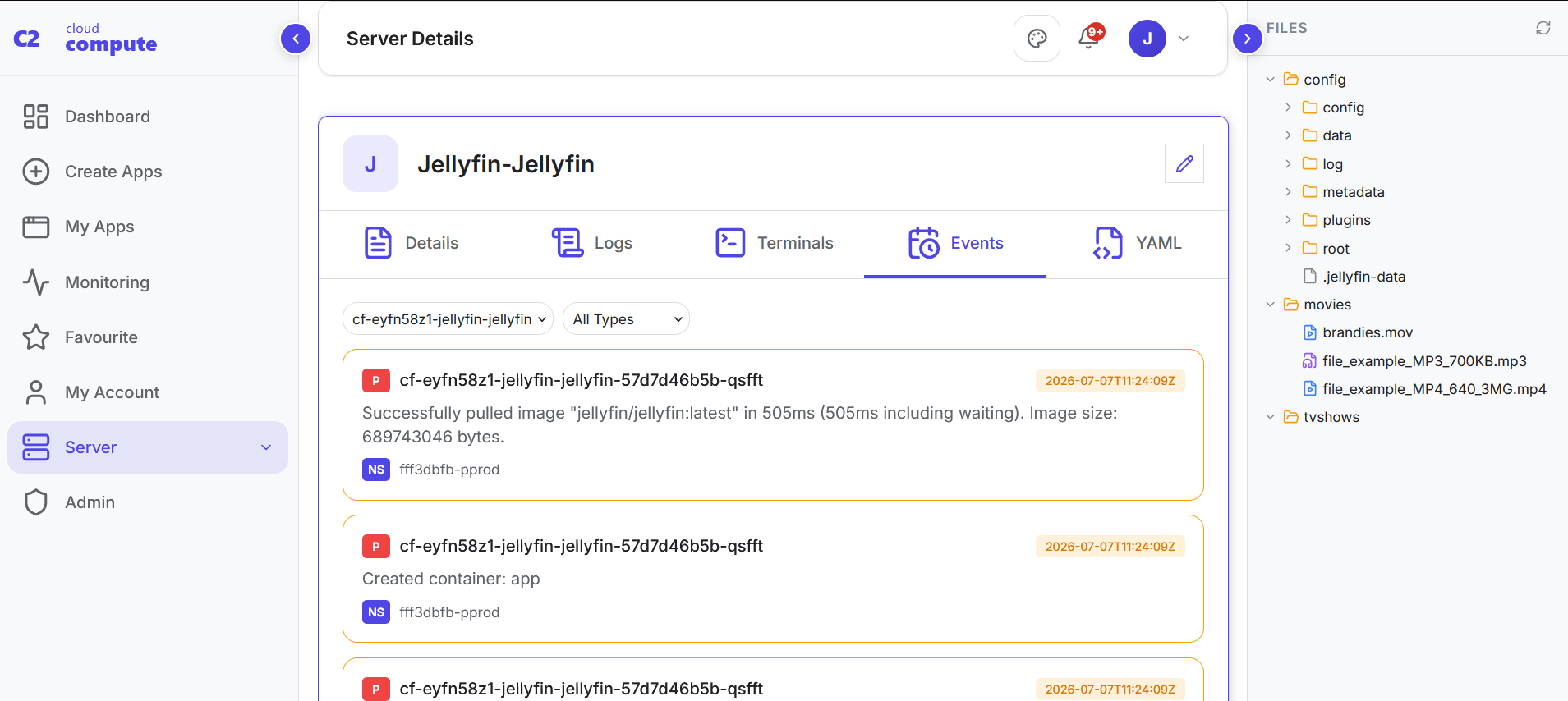The image size is (1568, 701).
Task: Click the J user avatar
Action: (x=1147, y=39)
